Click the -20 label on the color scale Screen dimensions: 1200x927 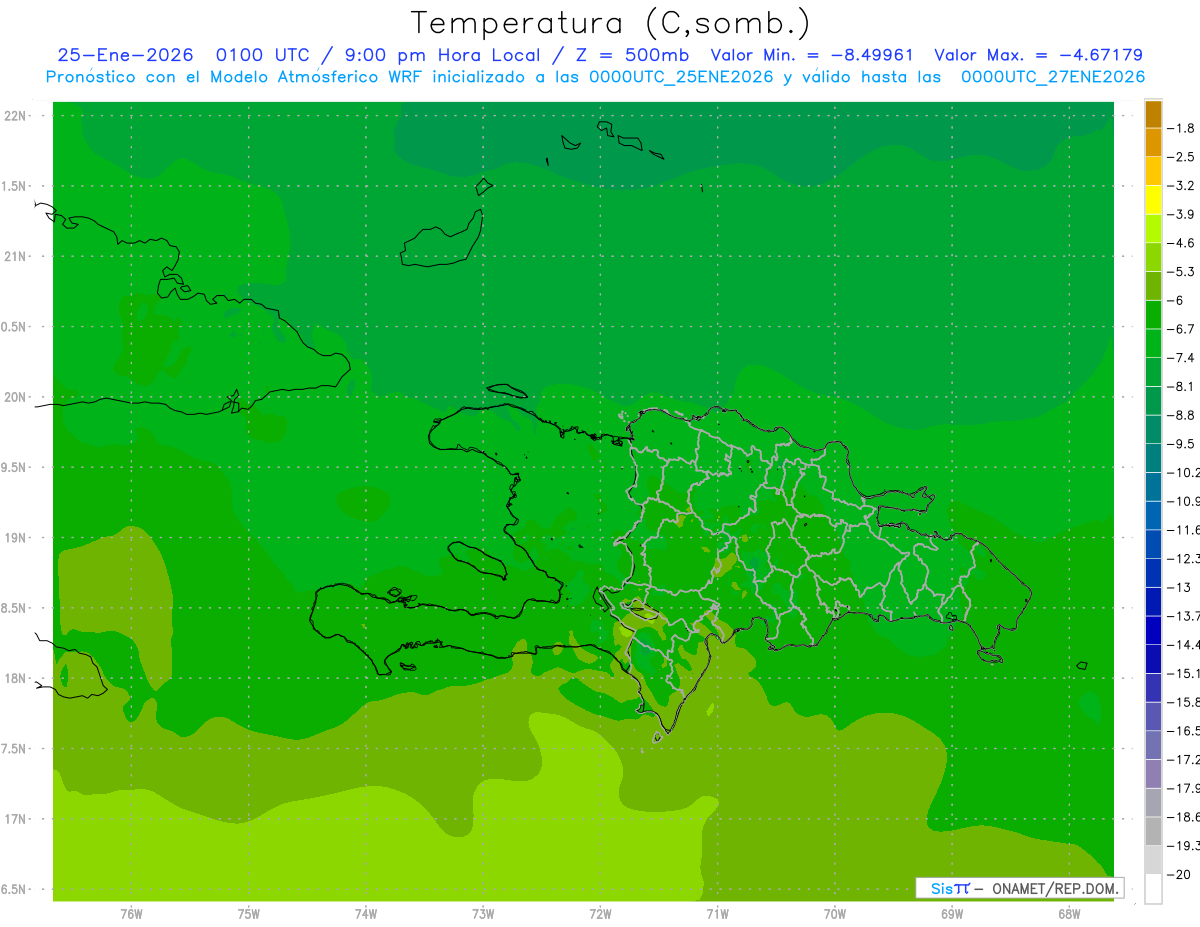pos(1182,875)
